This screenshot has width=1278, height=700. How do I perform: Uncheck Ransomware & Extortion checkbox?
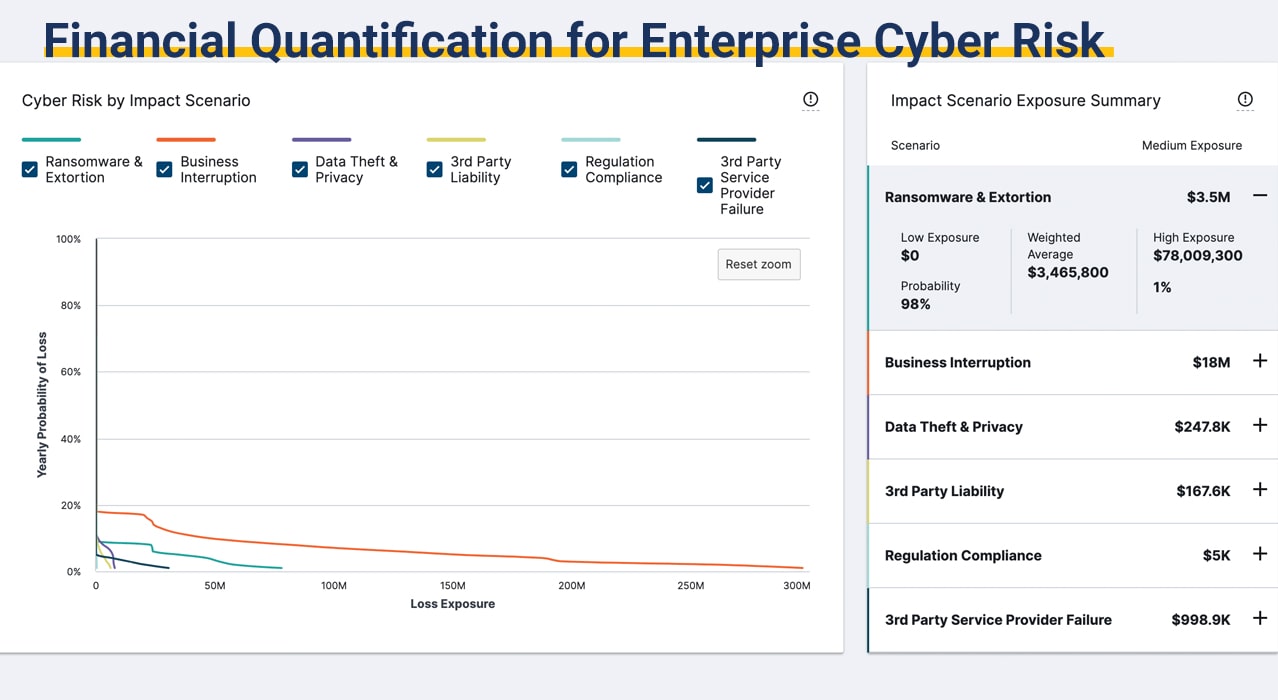30,170
